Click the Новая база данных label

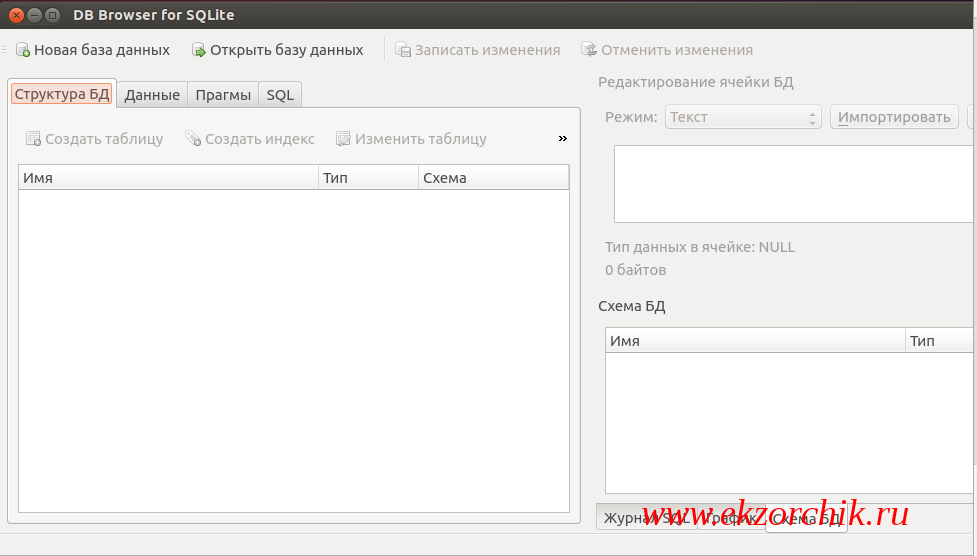[x=102, y=50]
